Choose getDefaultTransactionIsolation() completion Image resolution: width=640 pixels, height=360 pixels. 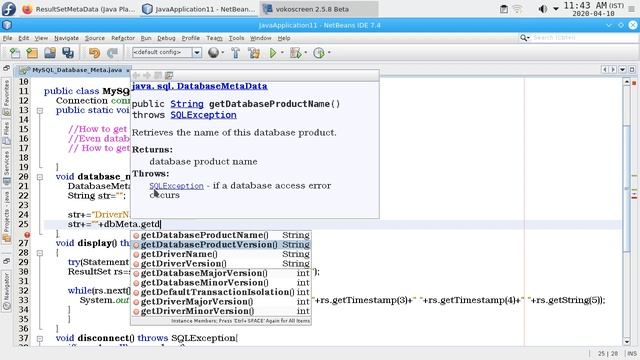click(221, 292)
